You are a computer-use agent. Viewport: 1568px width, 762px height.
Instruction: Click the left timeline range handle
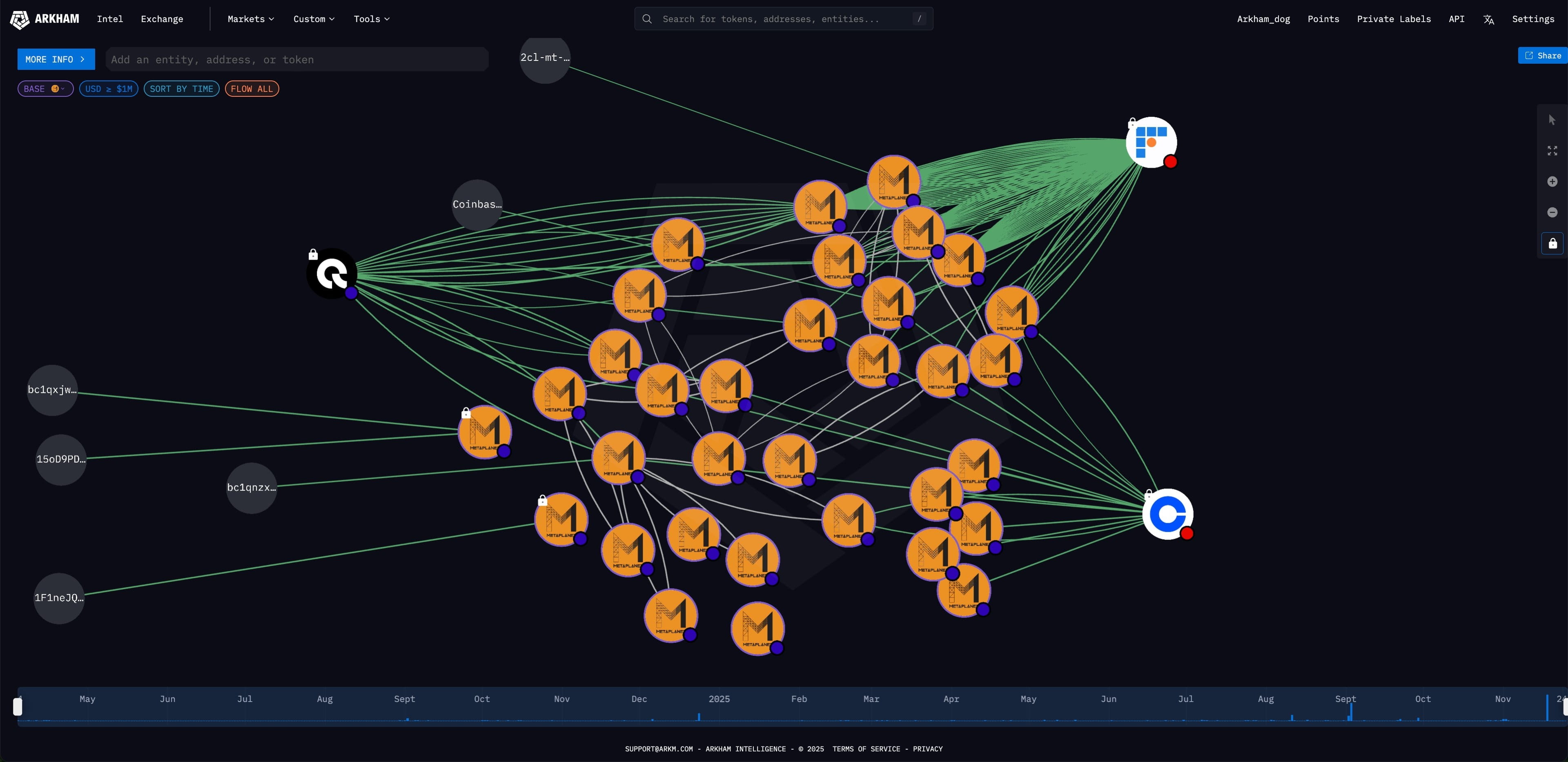click(x=18, y=706)
